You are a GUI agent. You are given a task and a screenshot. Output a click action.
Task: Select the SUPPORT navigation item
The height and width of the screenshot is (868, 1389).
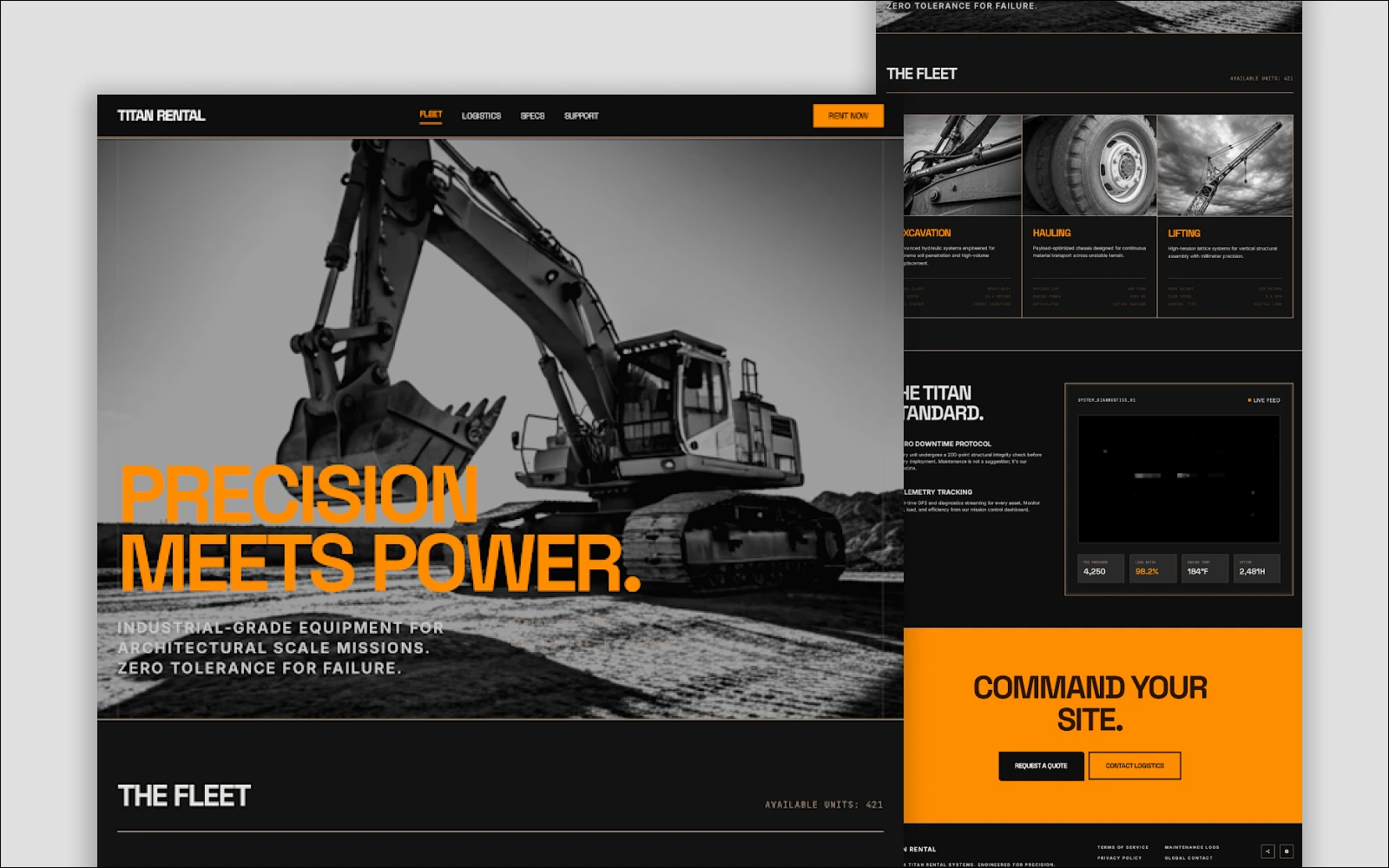pos(582,114)
